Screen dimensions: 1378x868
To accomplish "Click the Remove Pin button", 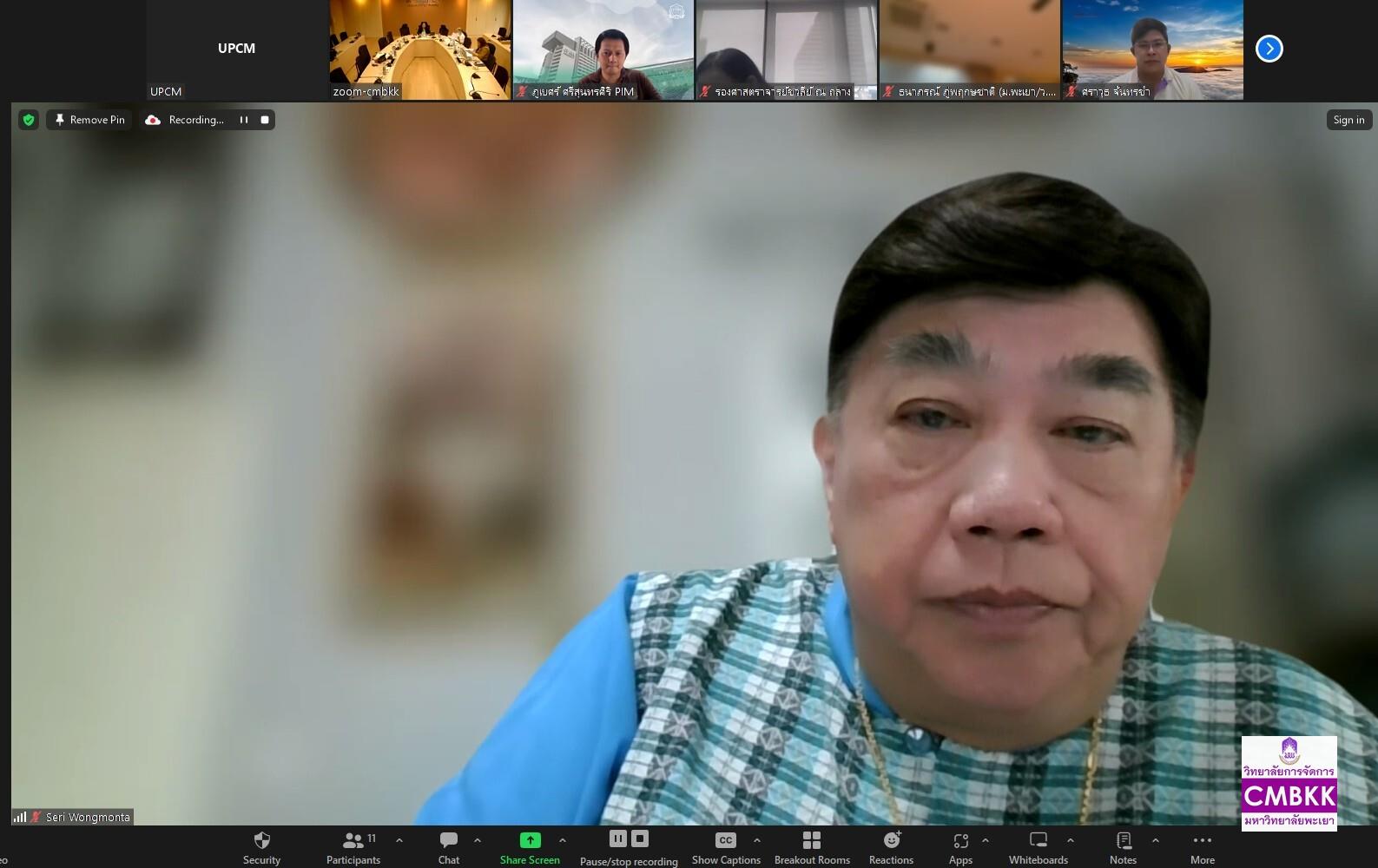I will 89,120.
